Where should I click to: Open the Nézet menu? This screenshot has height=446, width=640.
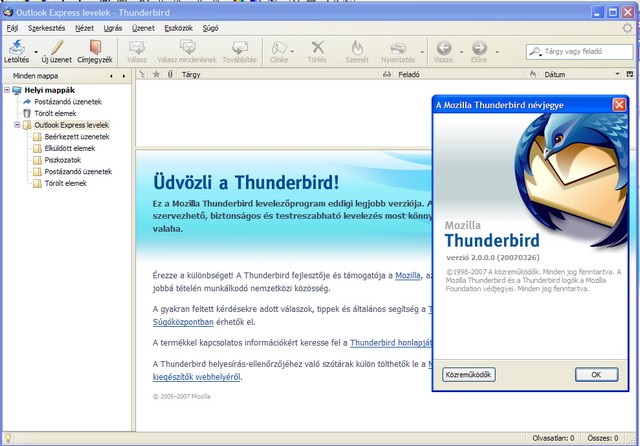coord(84,28)
